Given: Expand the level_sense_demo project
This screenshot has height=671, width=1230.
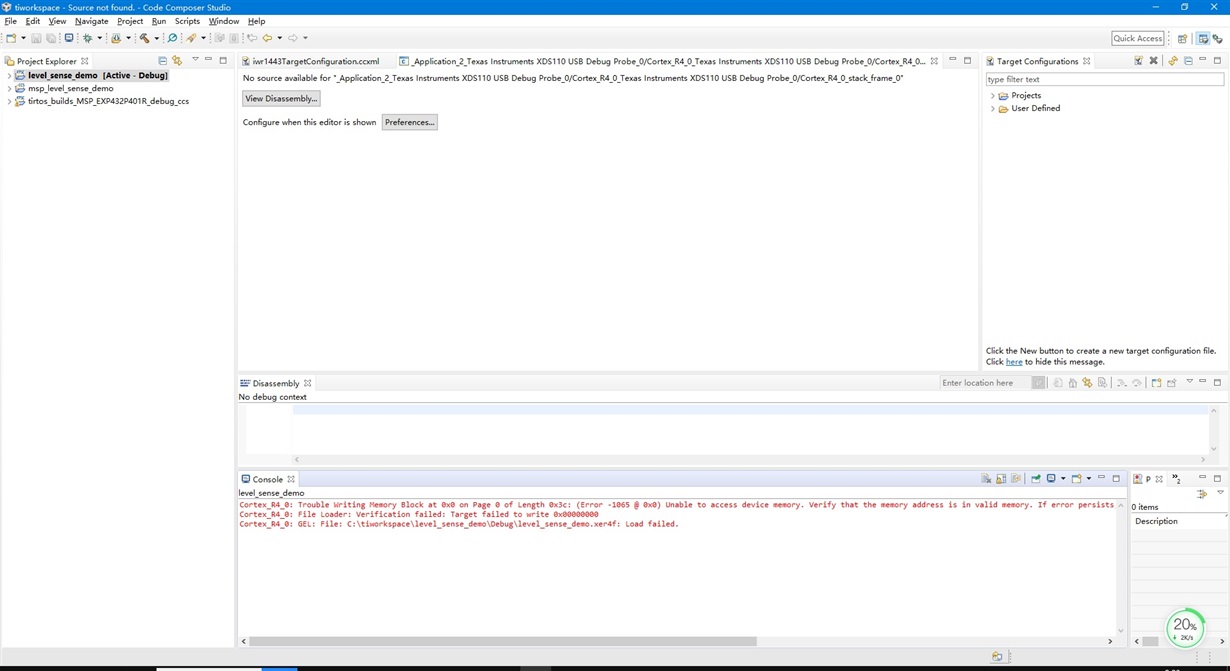Looking at the screenshot, I should coord(9,75).
